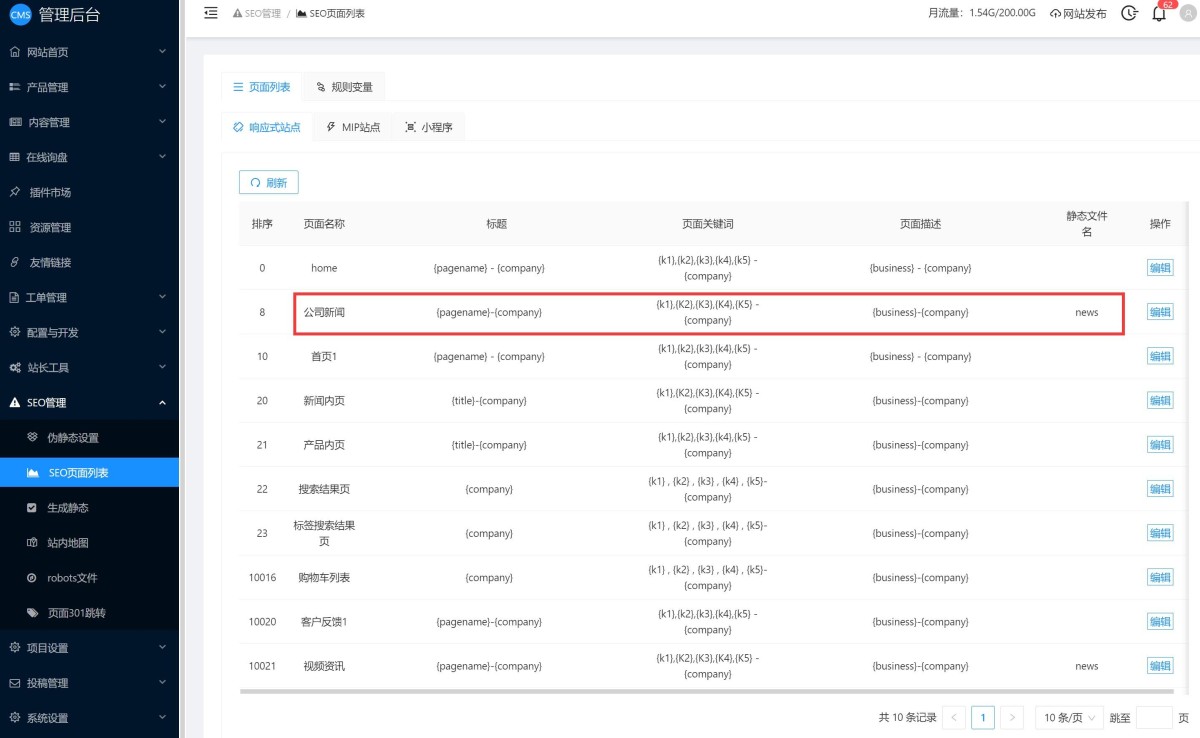Collapse the sidebar via the hamburger icon
Screen dimensions: 1200x738
[x=210, y=13]
